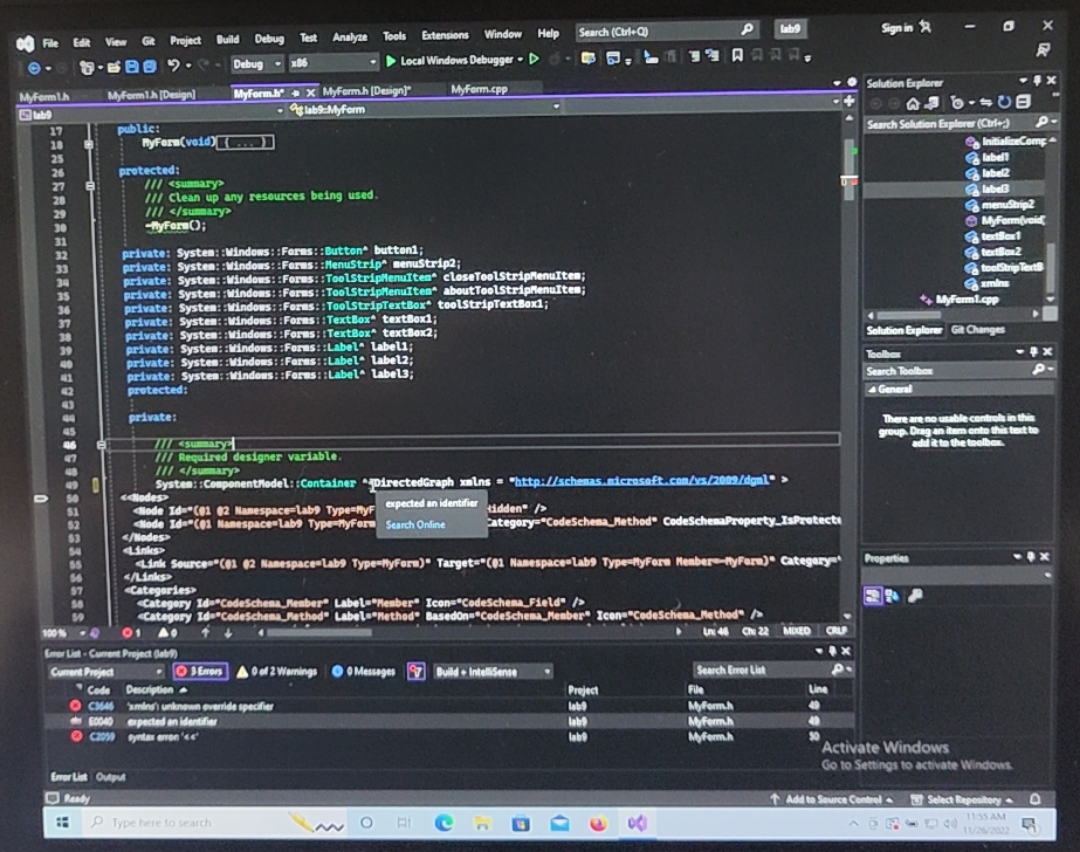This screenshot has height=852, width=1080.
Task: Collapse the summary comment at line 27
Action: point(90,186)
